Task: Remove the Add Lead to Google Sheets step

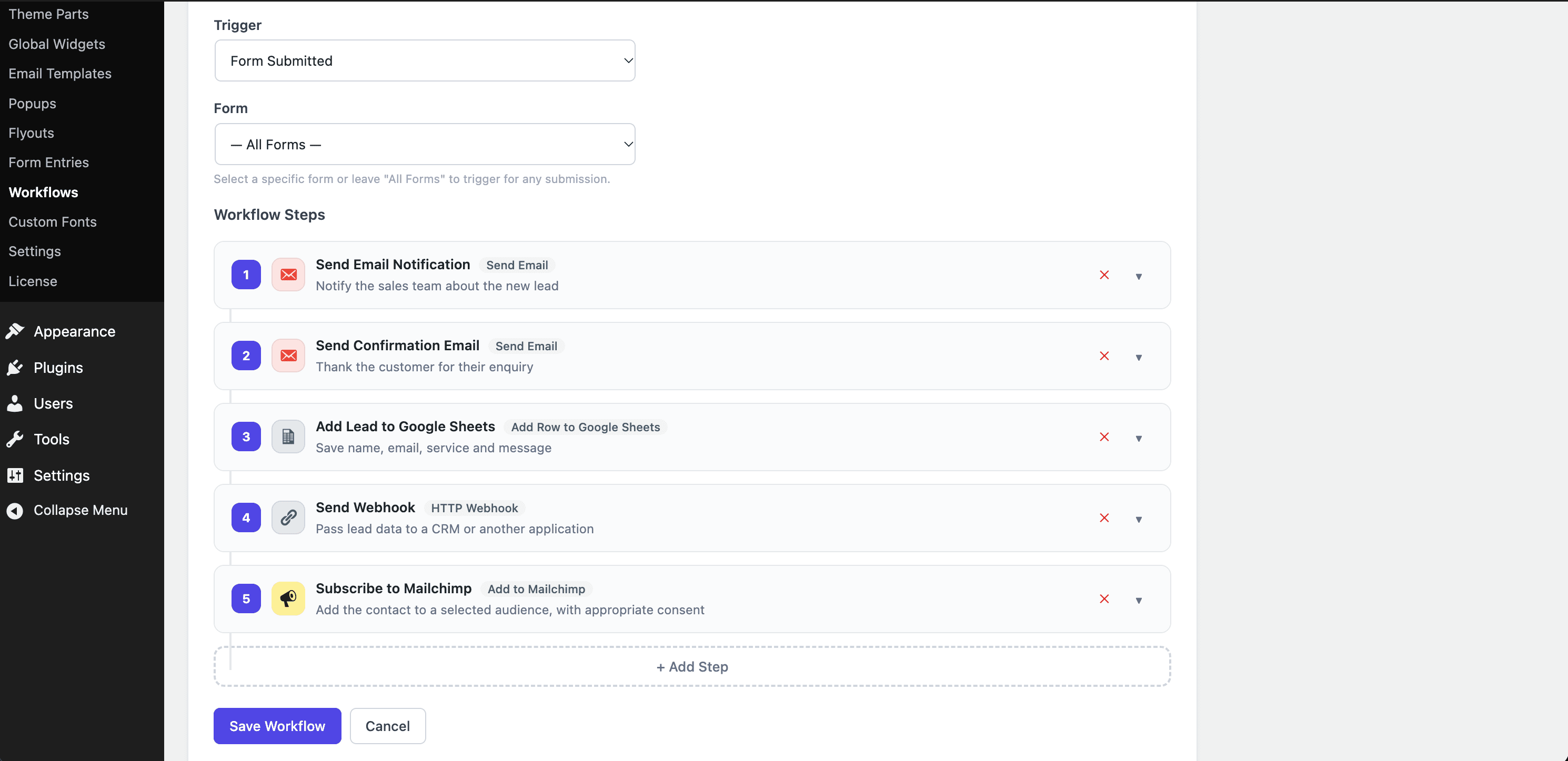Action: click(1104, 437)
